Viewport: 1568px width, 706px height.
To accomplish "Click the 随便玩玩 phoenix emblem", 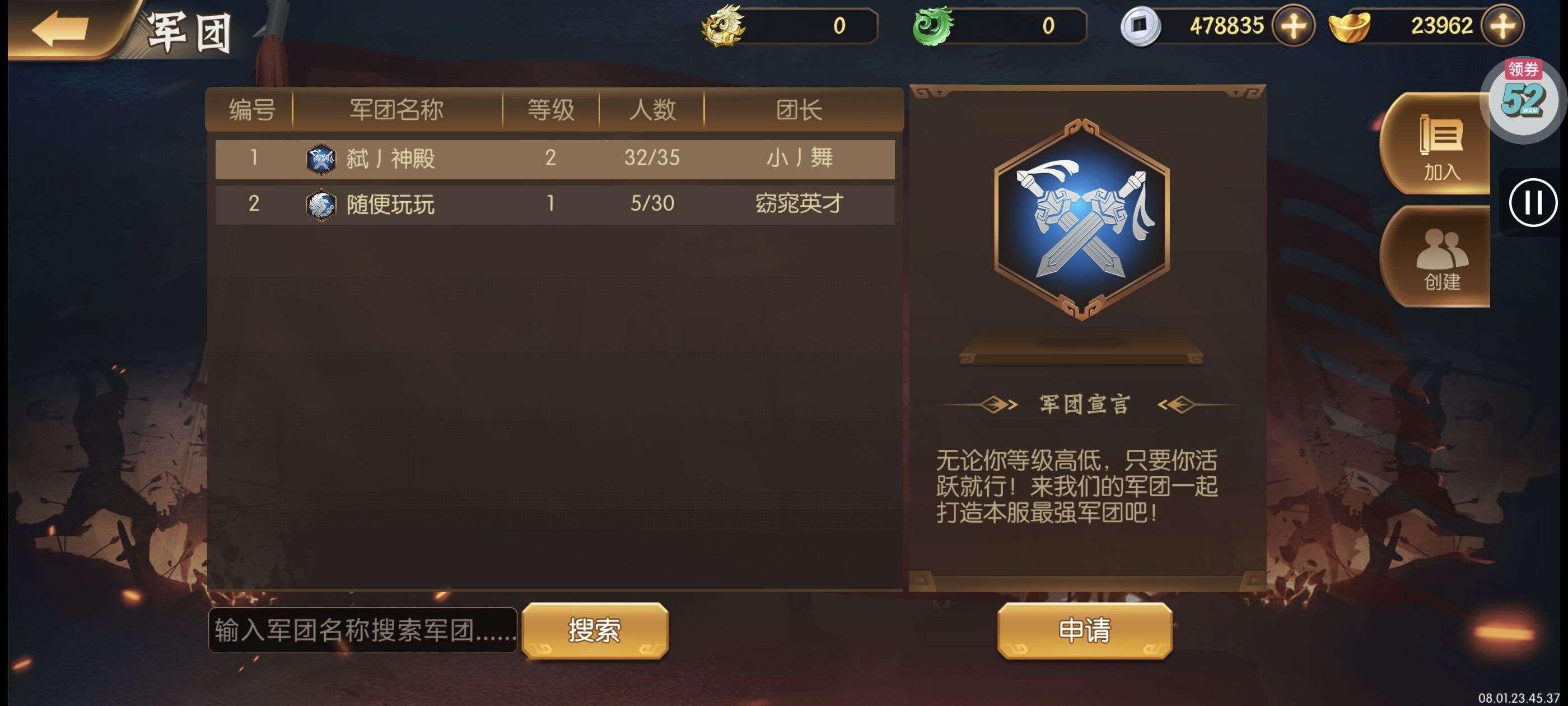I will [x=320, y=205].
